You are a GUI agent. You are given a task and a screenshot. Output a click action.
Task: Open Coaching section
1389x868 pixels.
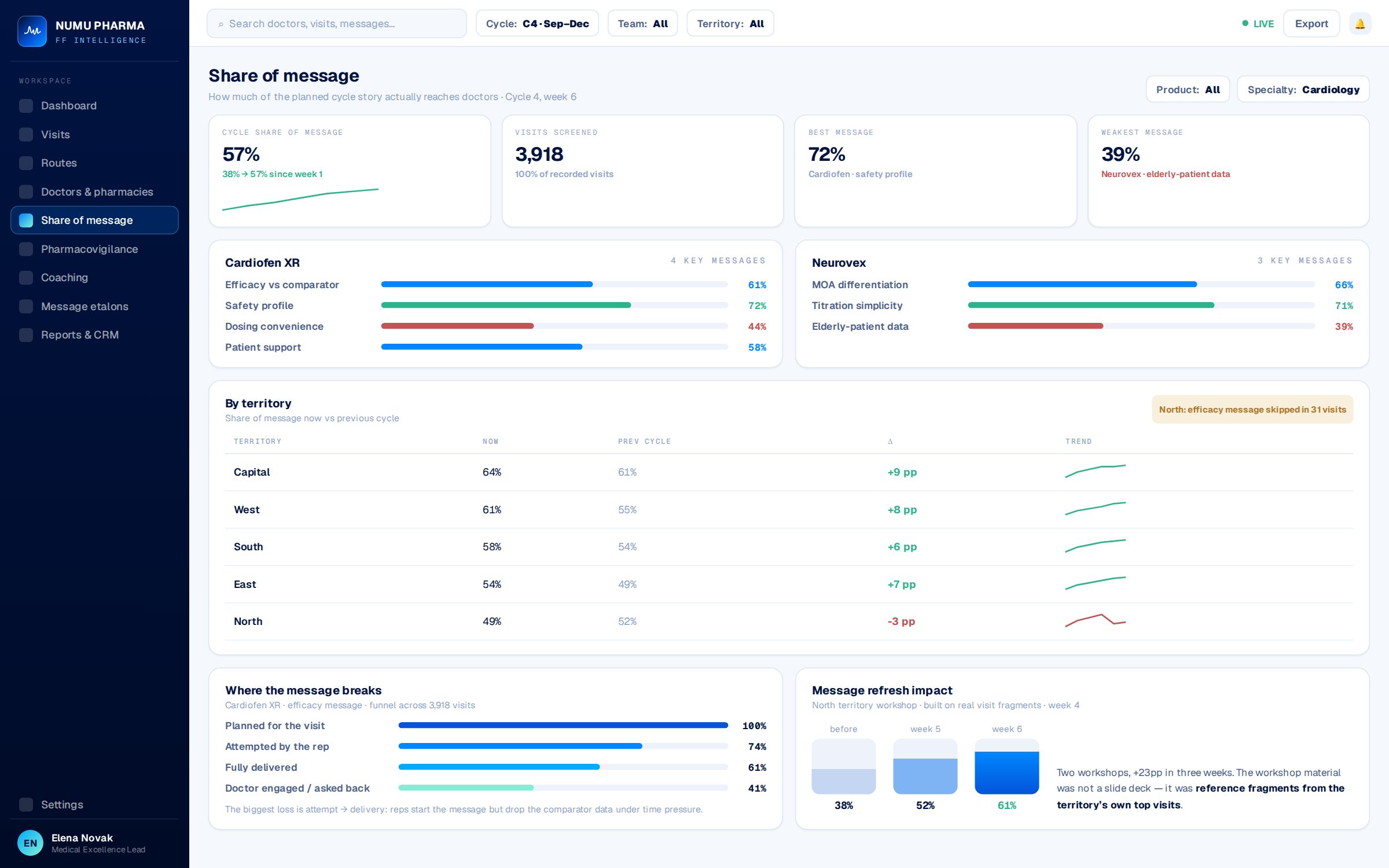94,278
